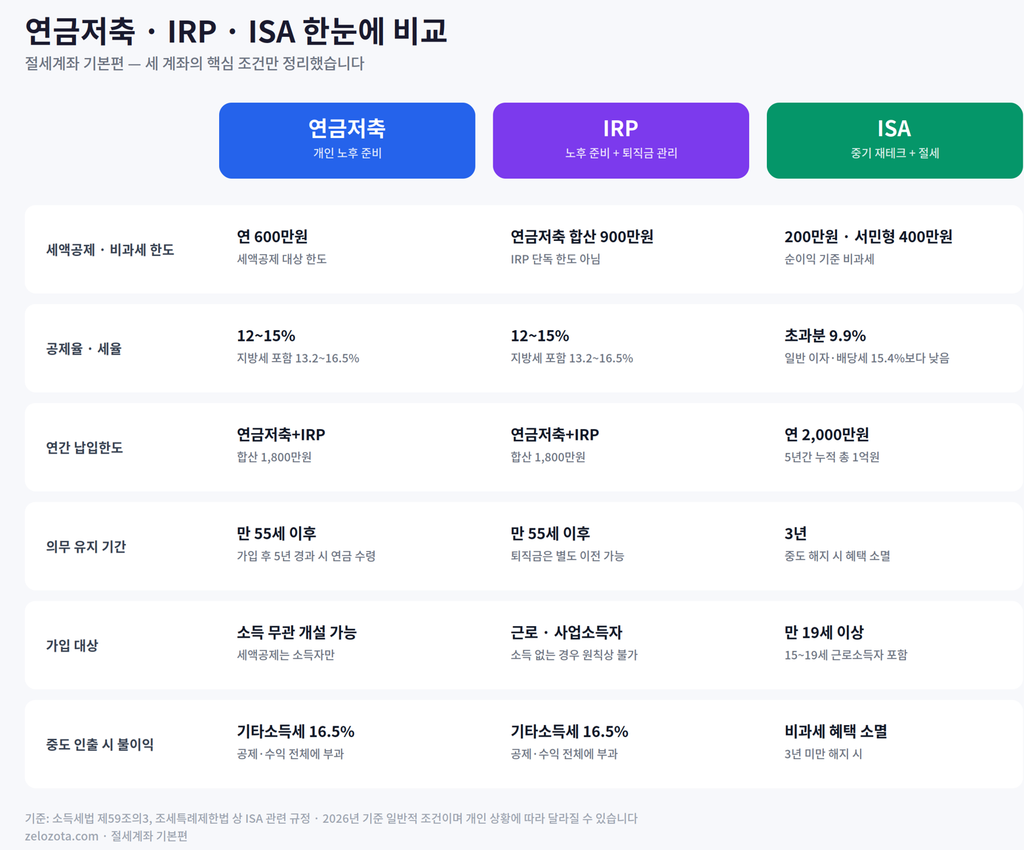
Task: Click the row label '중도 인출 시 불이익'
Action: [x=99, y=744]
